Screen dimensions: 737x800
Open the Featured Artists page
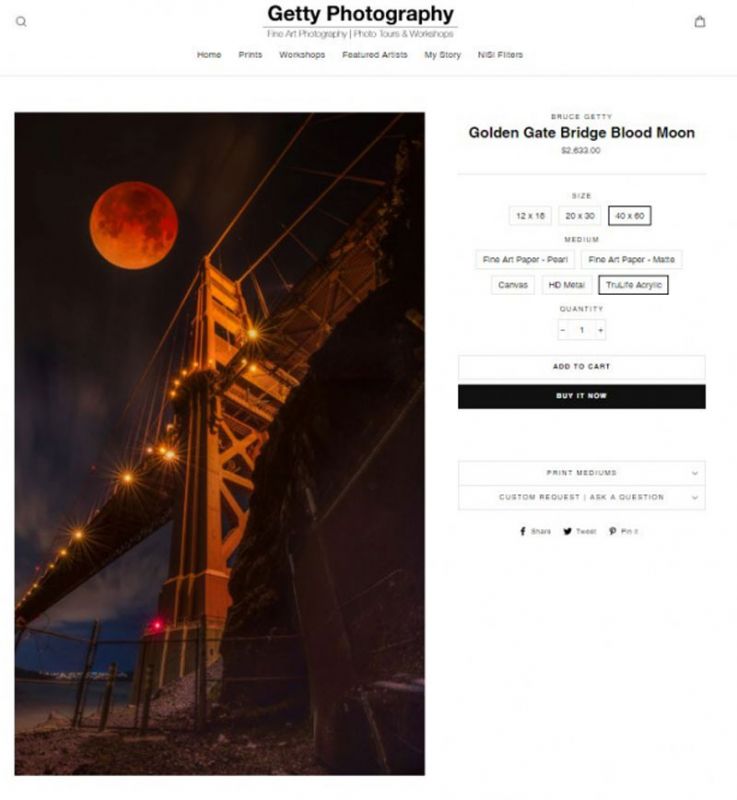point(375,55)
